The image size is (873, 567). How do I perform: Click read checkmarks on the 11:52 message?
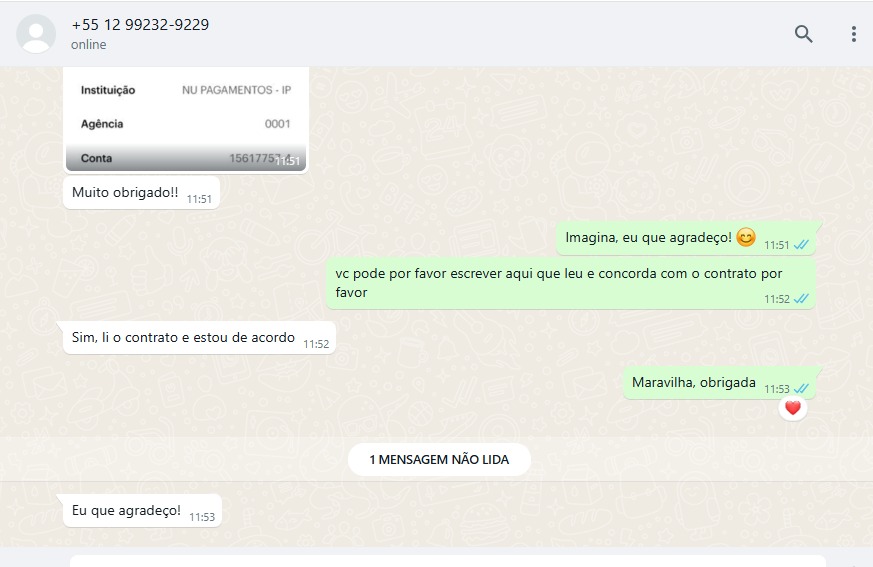click(801, 299)
